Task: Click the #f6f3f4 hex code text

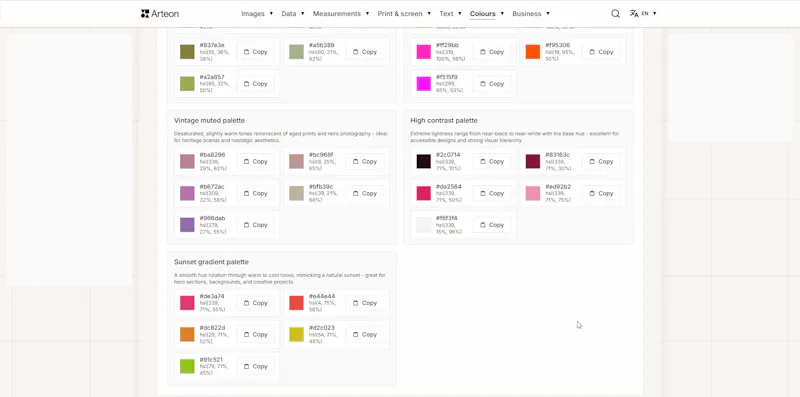Action: pyautogui.click(x=446, y=218)
